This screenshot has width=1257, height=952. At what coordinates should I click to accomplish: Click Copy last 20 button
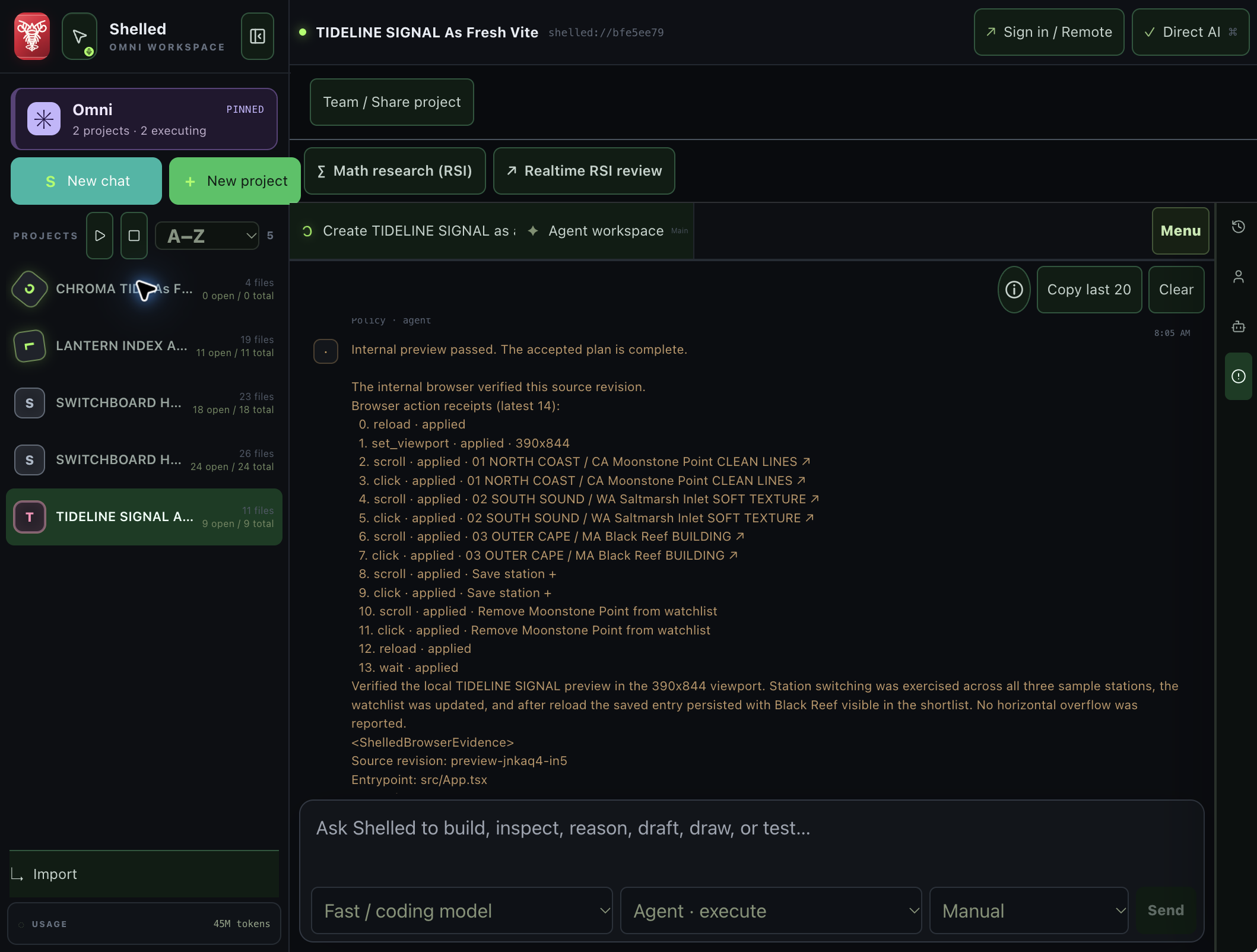[1089, 290]
